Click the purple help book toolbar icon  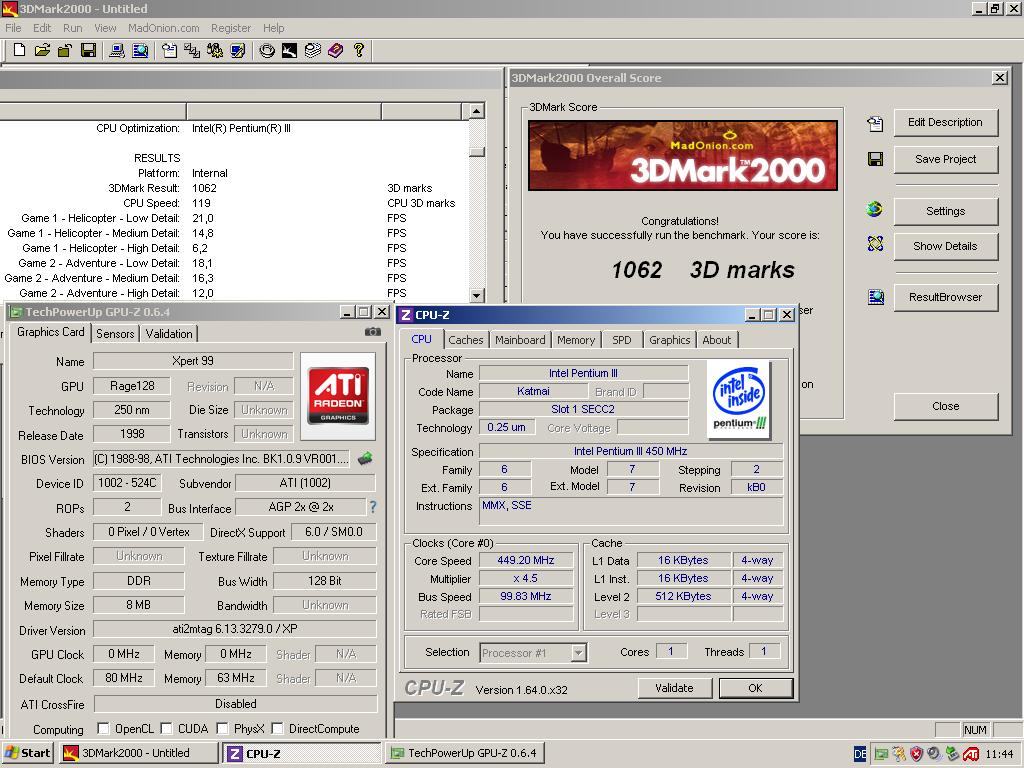point(336,50)
